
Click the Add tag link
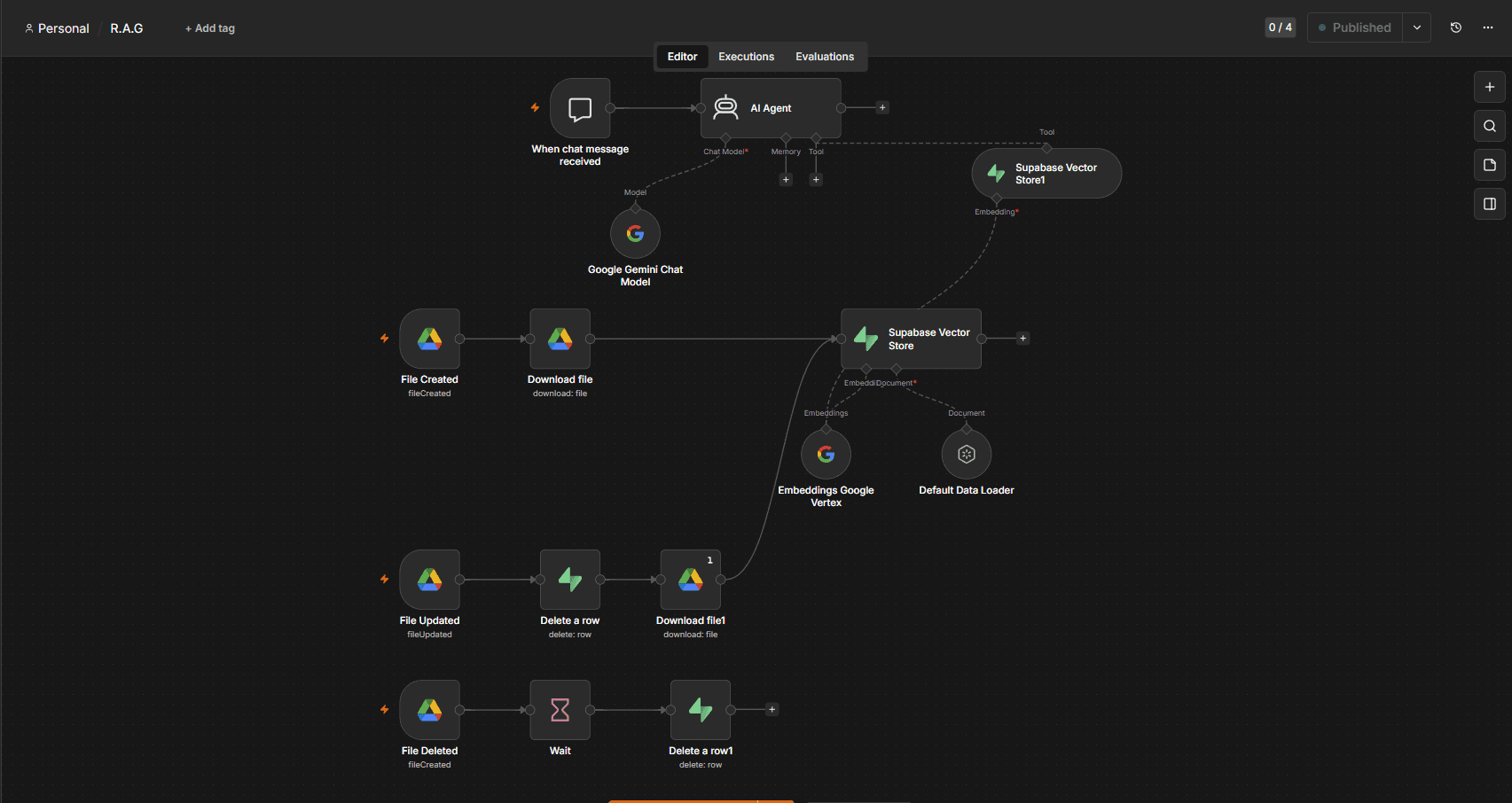(x=210, y=28)
